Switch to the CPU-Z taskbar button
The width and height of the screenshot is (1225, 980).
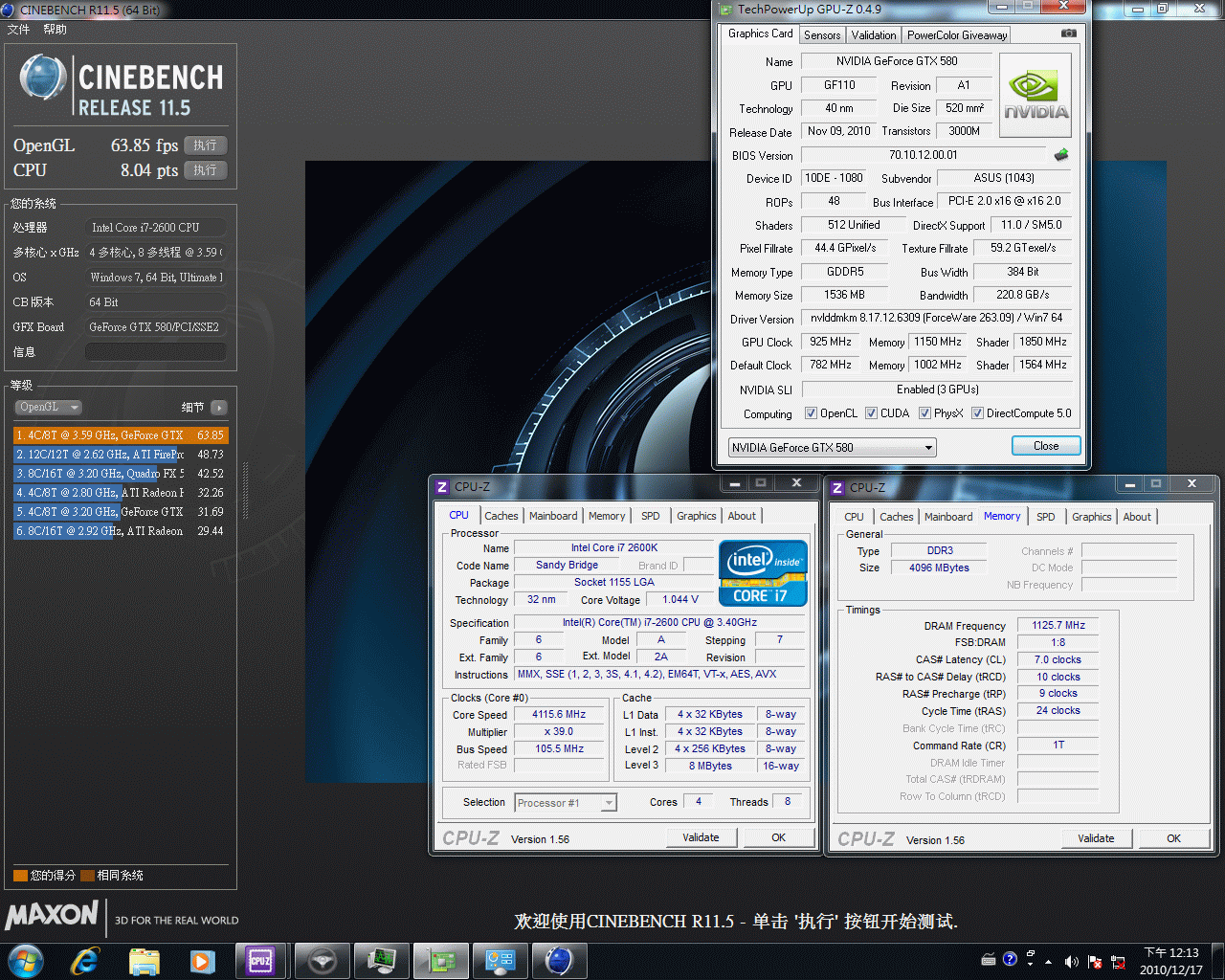coord(260,960)
